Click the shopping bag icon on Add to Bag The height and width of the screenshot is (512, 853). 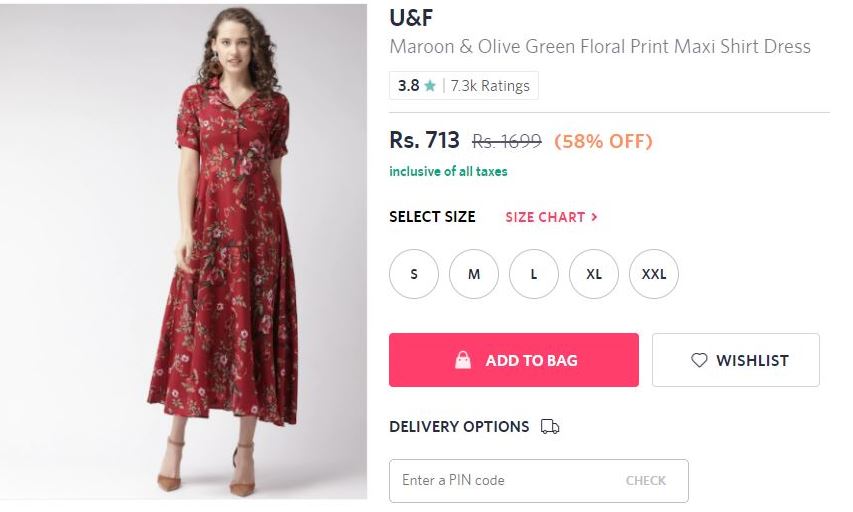coord(463,360)
